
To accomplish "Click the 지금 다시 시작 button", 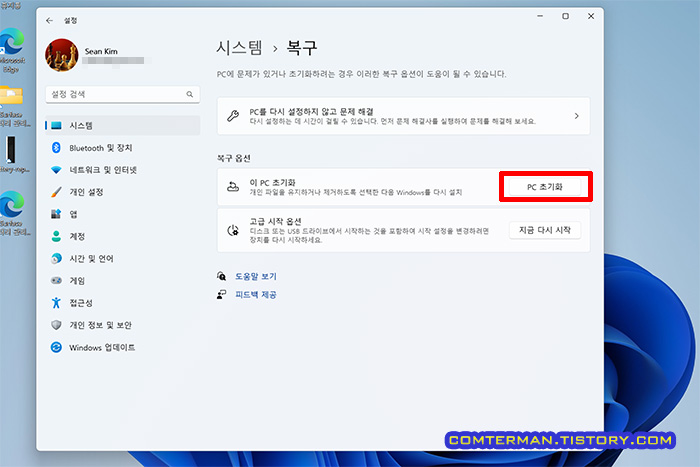I will pyautogui.click(x=545, y=230).
